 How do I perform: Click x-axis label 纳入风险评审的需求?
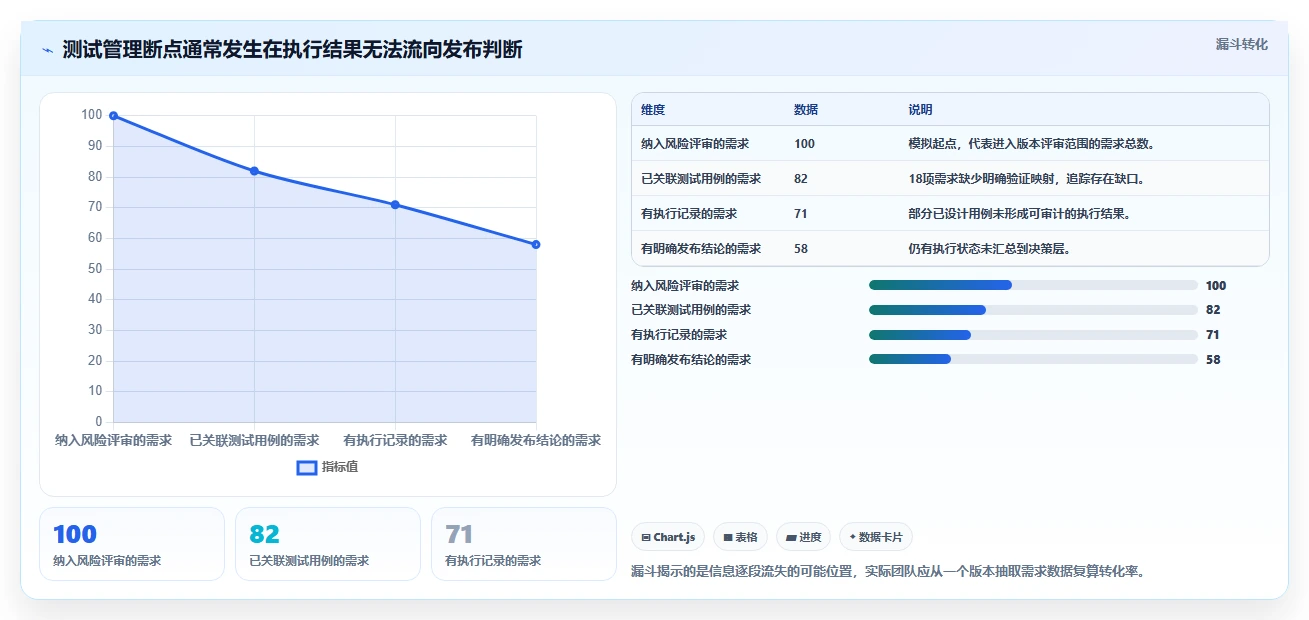pos(113,440)
